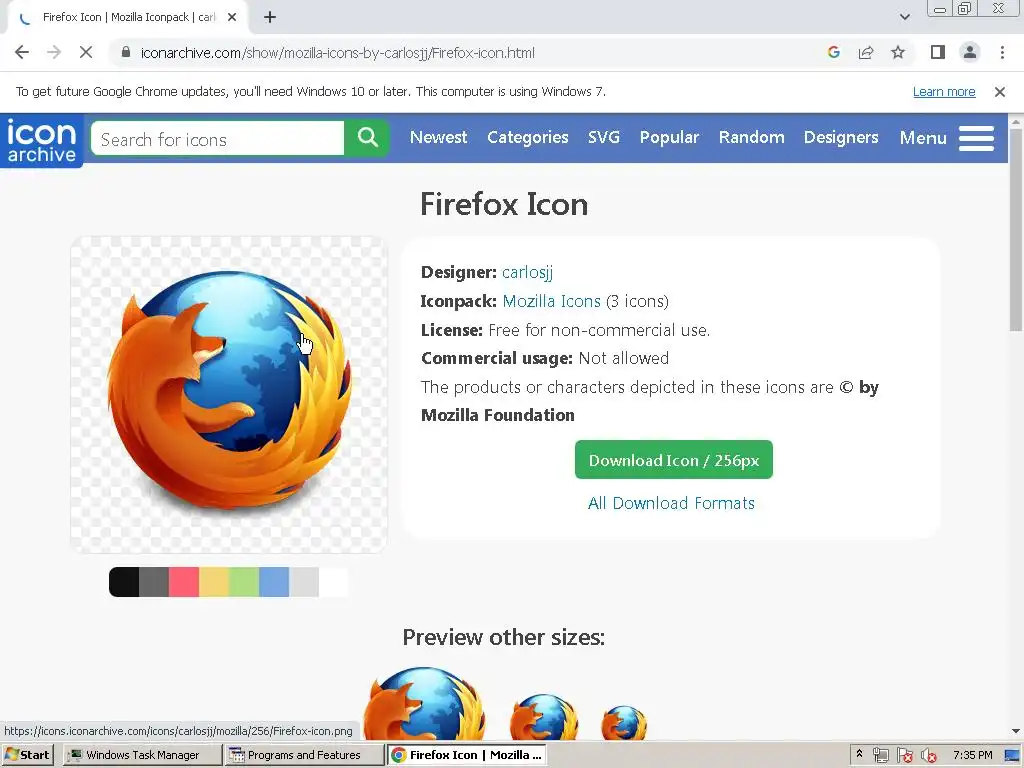Open the hamburger Menu icon
Screen dimensions: 1024x768
[x=976, y=138]
